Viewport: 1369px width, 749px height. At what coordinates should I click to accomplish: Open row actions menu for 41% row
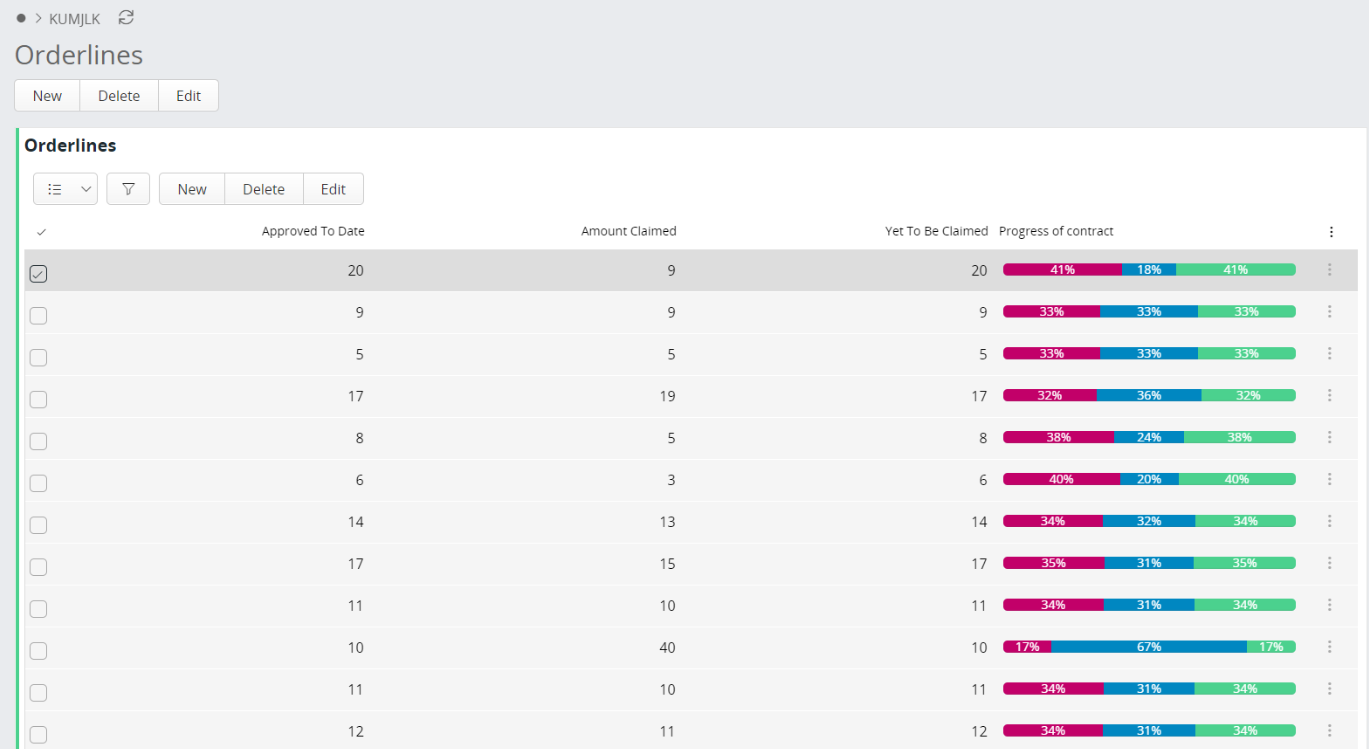click(x=1329, y=270)
